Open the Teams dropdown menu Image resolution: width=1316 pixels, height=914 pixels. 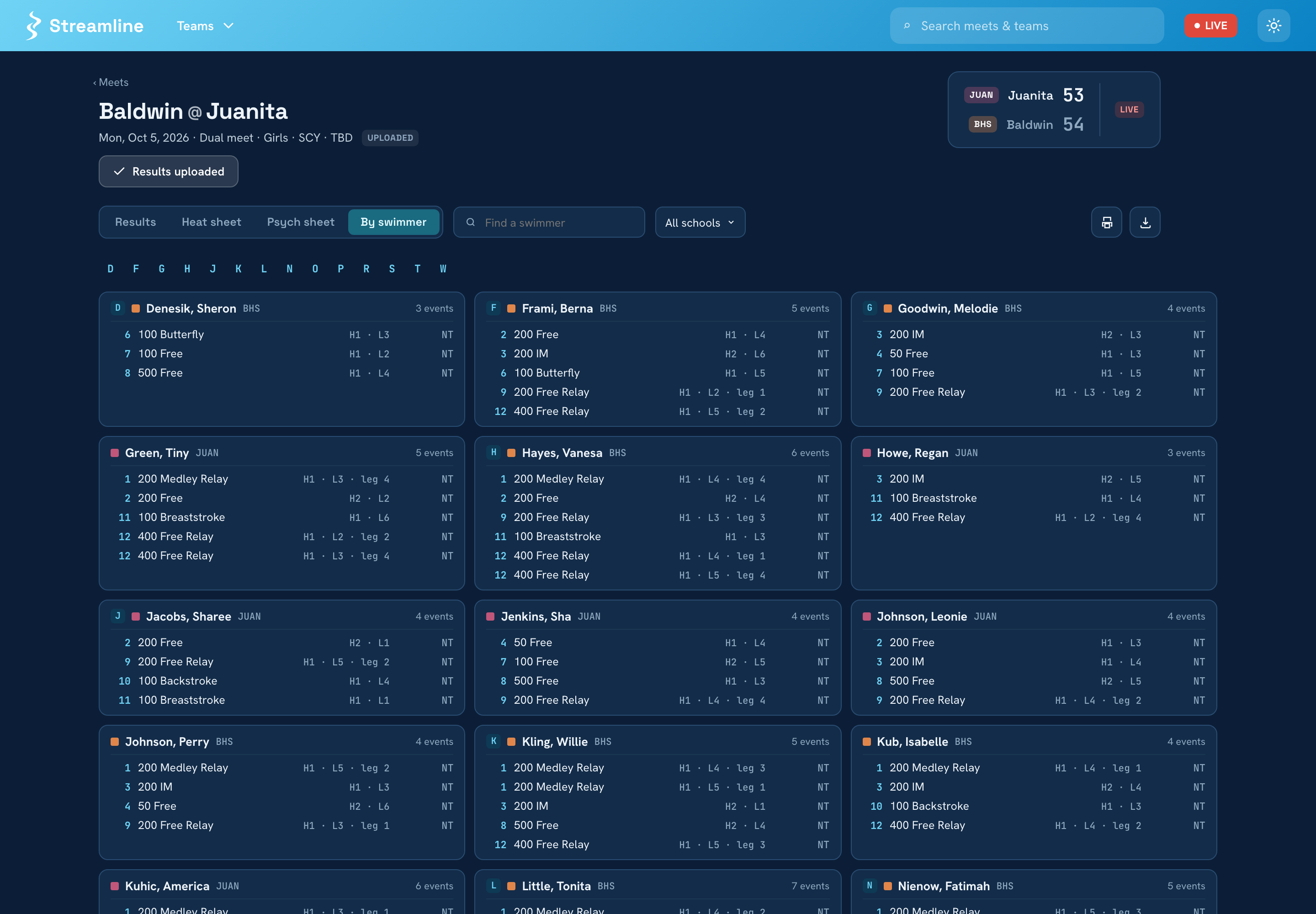(x=205, y=26)
